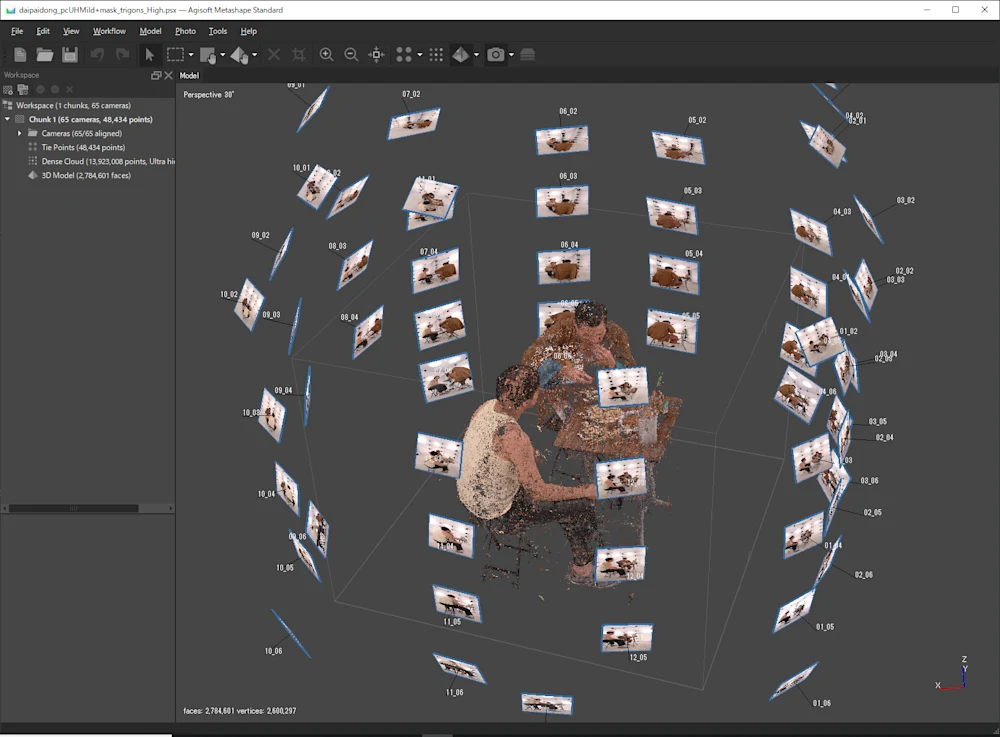Click camera thumbnail labeled 05_04
Viewport: 1000px width, 737px height.
tap(674, 274)
